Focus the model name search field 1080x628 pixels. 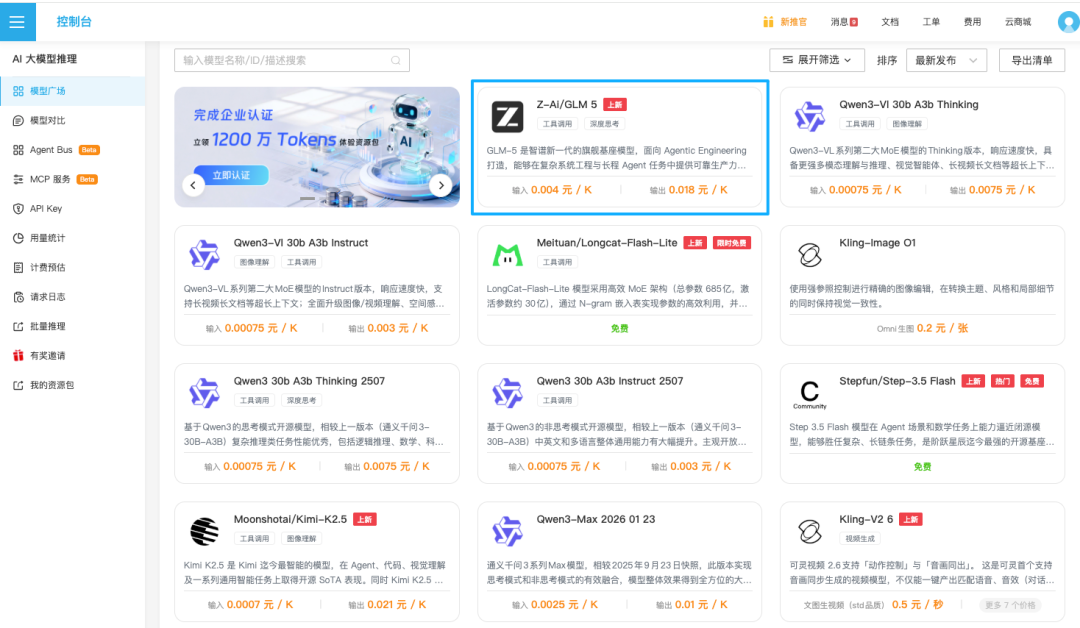(292, 61)
